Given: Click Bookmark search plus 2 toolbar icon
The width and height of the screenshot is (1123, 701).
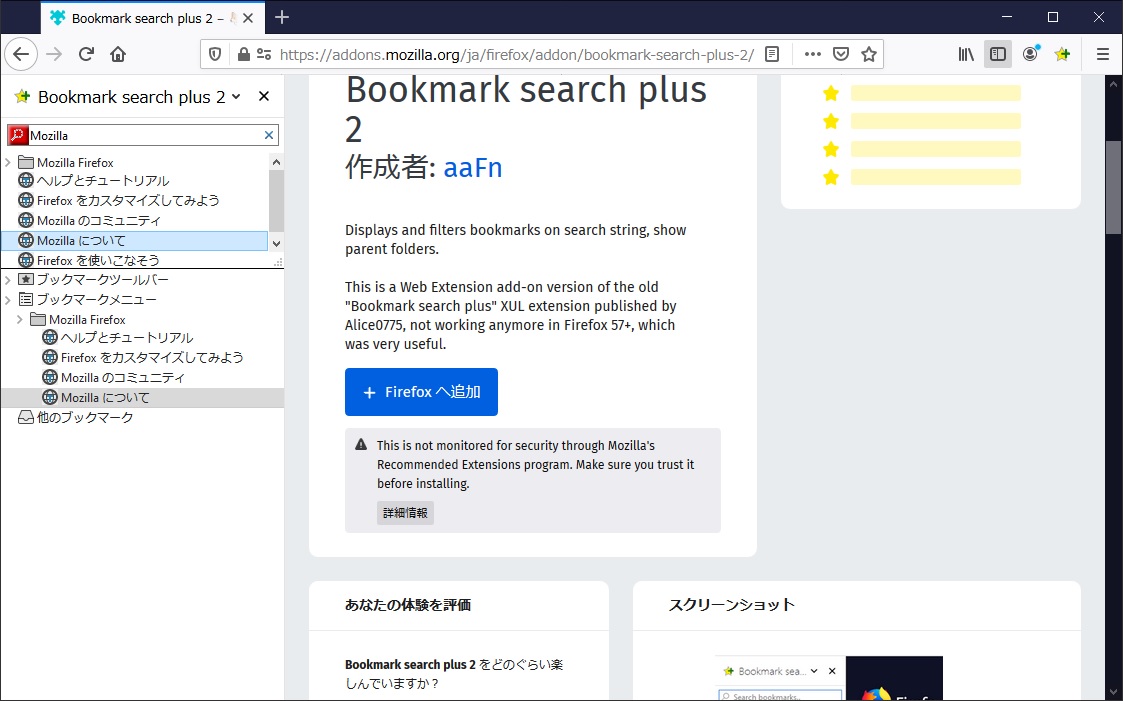Looking at the screenshot, I should (1062, 54).
